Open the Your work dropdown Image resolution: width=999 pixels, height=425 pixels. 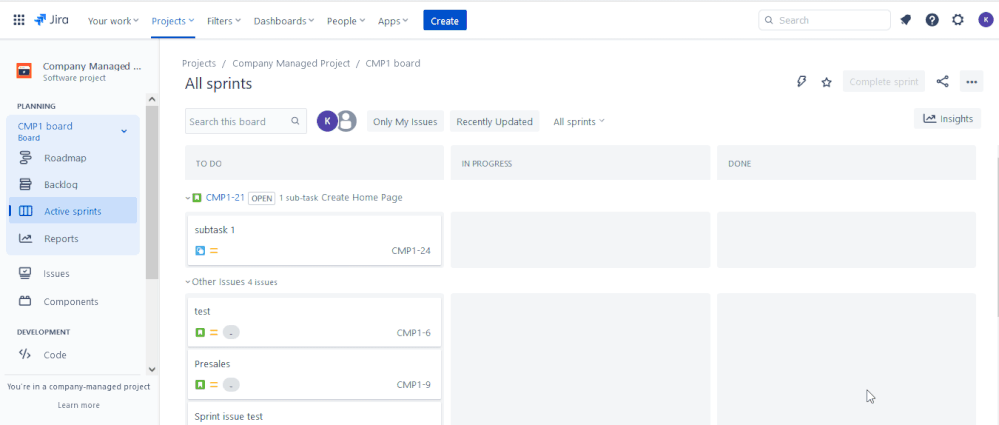(x=113, y=21)
